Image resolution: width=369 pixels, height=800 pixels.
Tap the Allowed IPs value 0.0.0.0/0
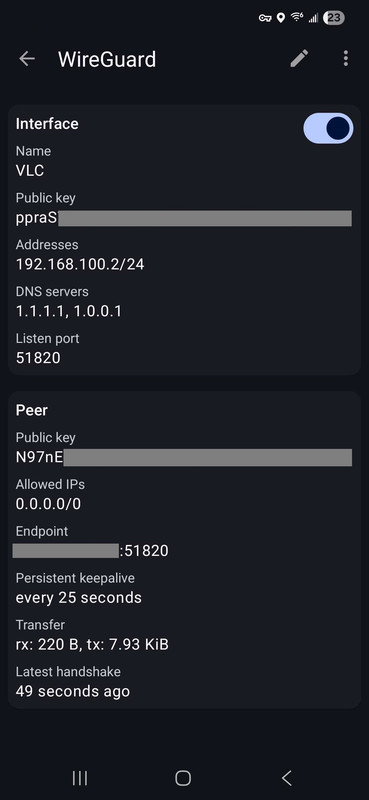pos(48,504)
